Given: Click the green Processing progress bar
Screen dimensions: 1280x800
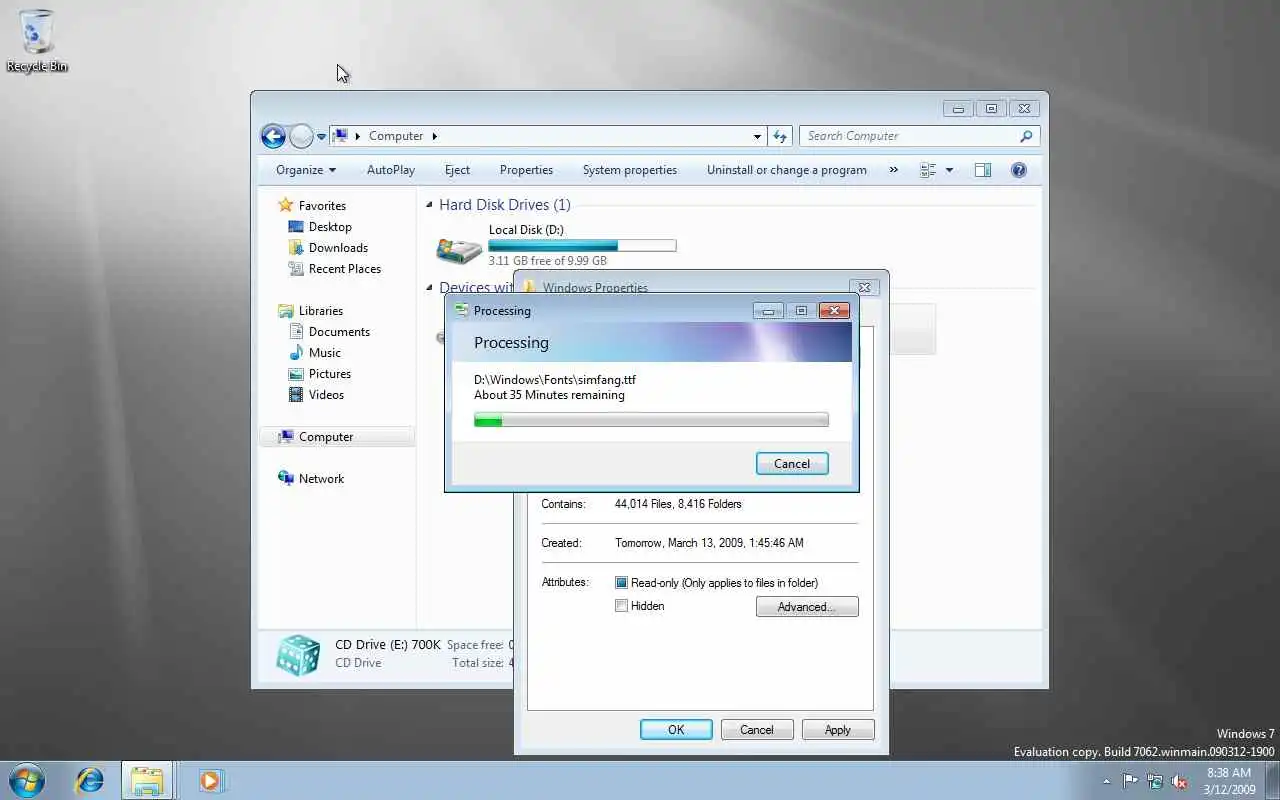Looking at the screenshot, I should coord(651,421).
